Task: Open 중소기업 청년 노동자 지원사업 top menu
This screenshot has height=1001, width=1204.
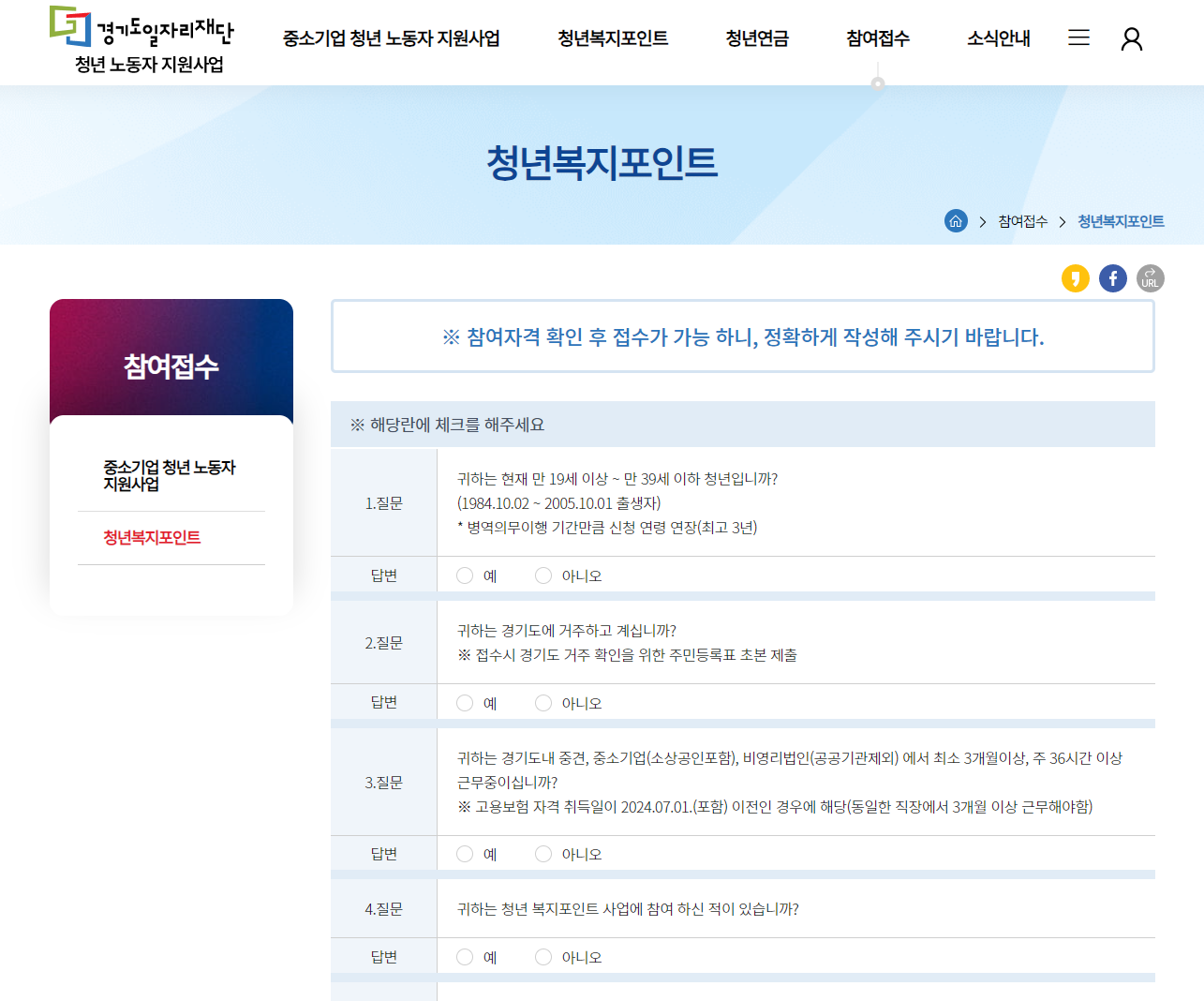Action: [391, 39]
